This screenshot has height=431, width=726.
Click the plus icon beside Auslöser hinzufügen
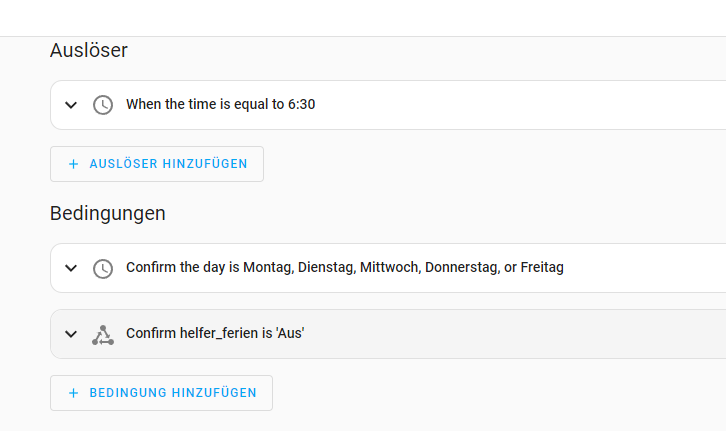tap(73, 164)
